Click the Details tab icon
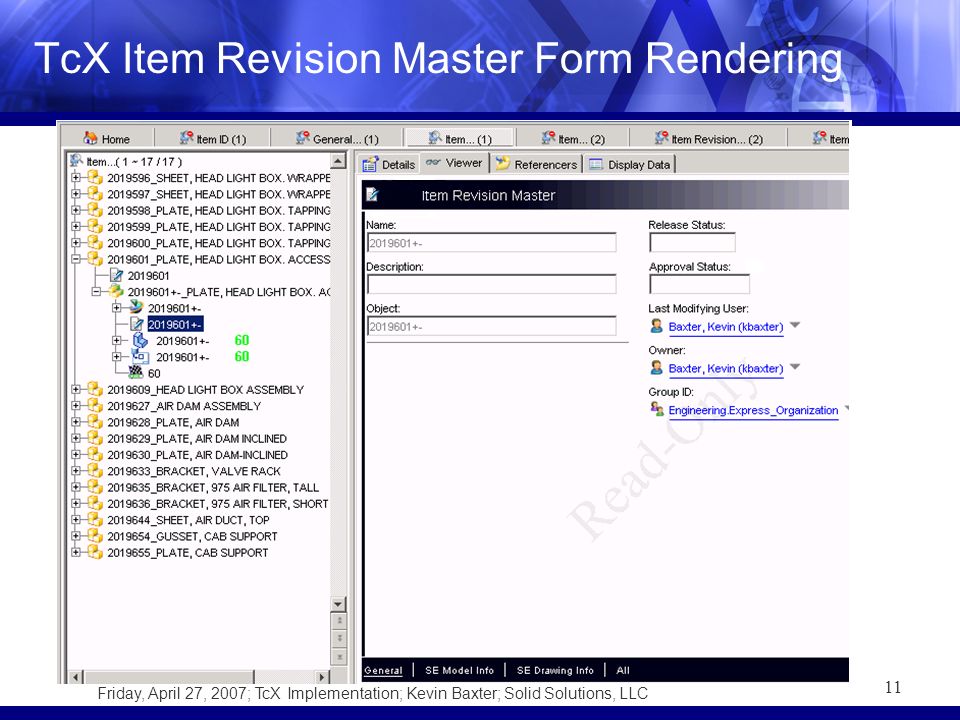Image resolution: width=960 pixels, height=720 pixels. 370,164
